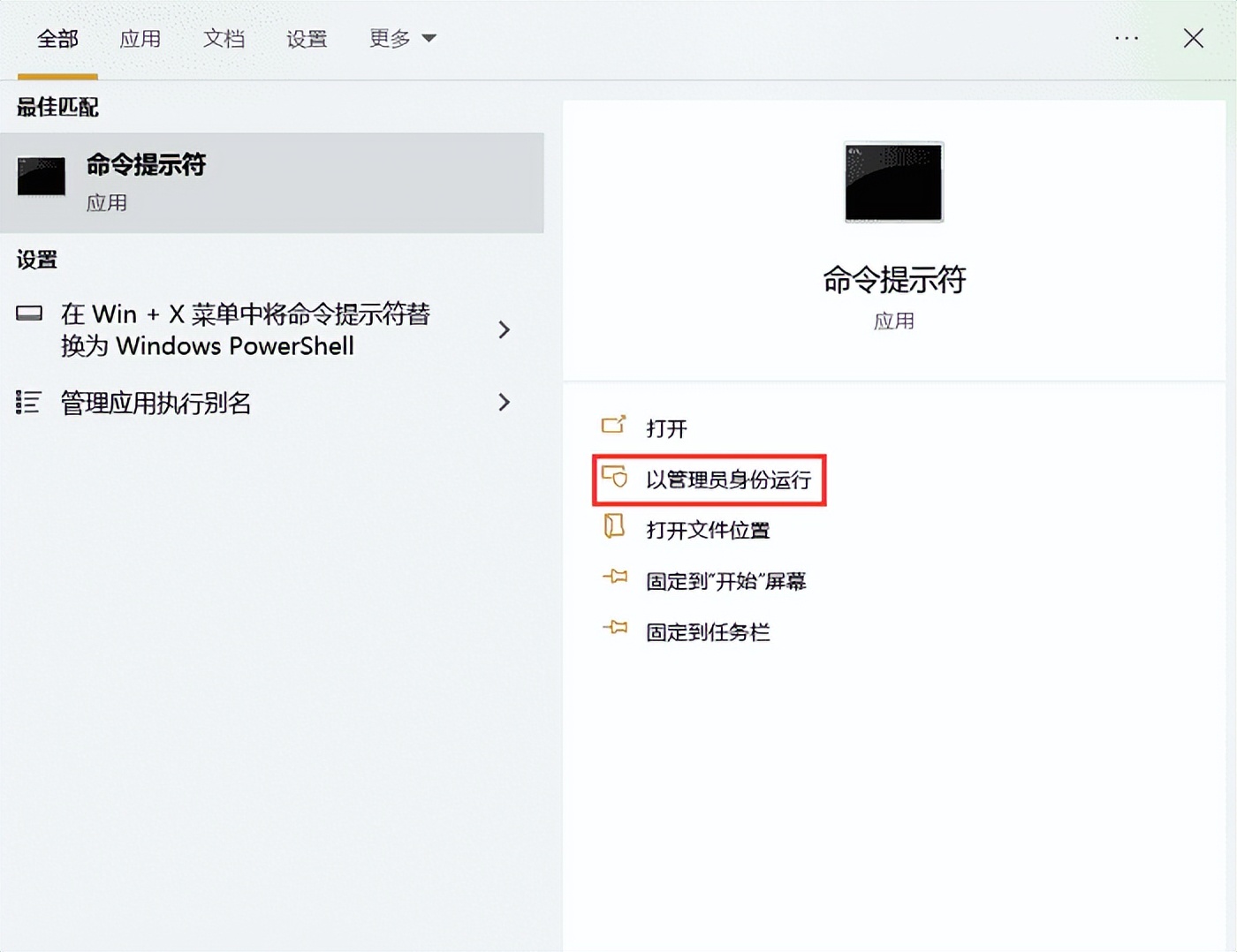Expand the 管理应用执行别名 chevron
The width and height of the screenshot is (1237, 952).
pos(504,403)
